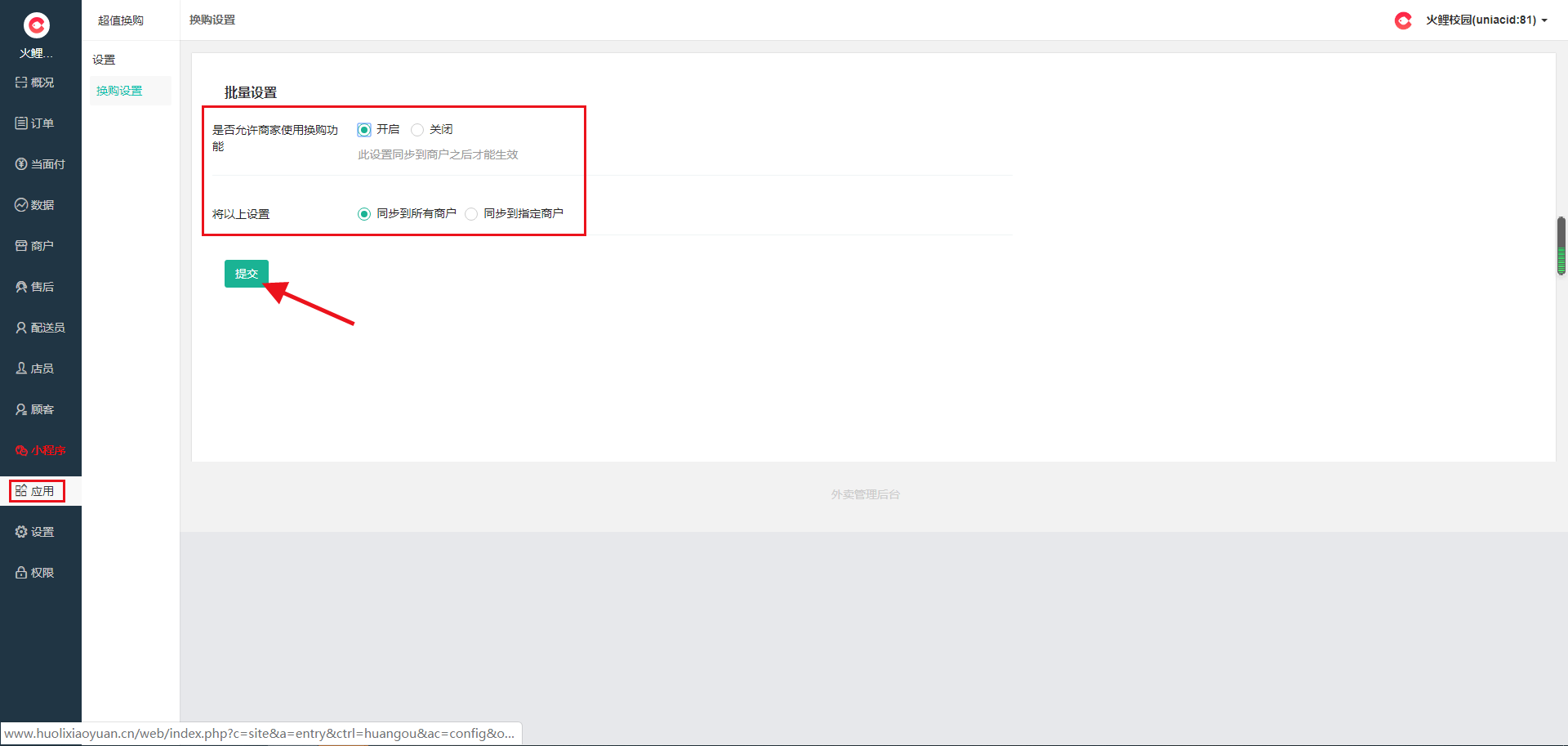Open the 权限 permissions lock item
The width and height of the screenshot is (1568, 746).
click(34, 573)
